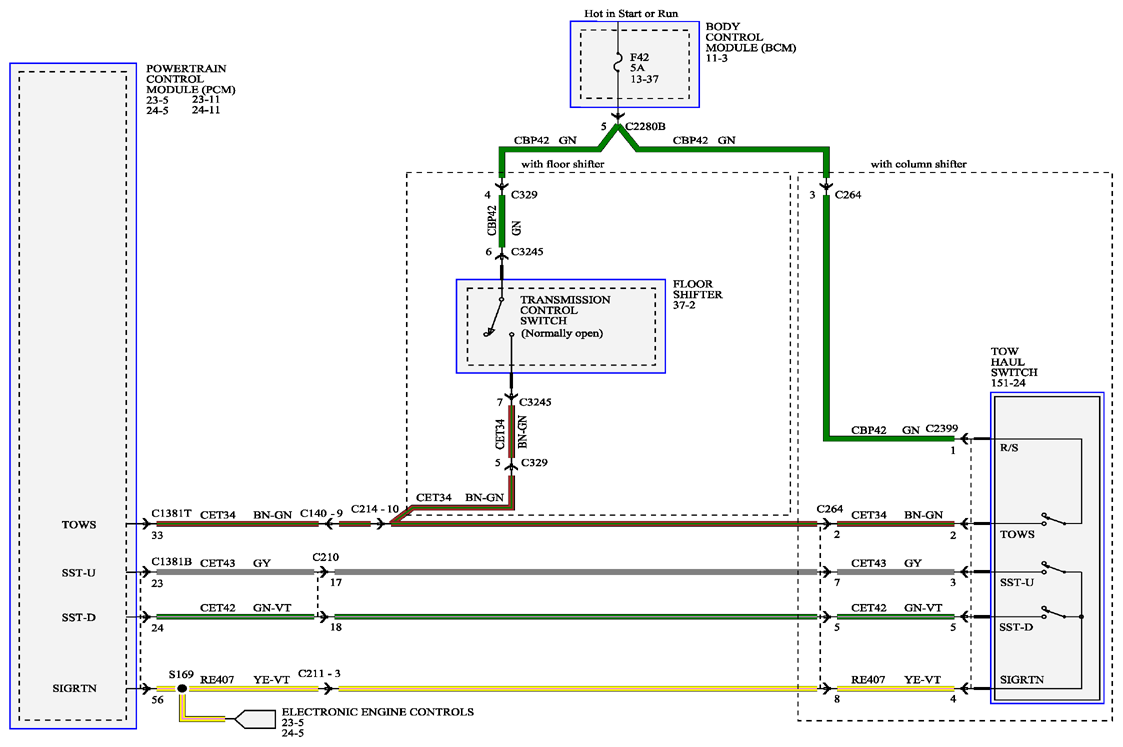The width and height of the screenshot is (1123, 747).
Task: Click the 'R/S' terminal label
Action: (x=1009, y=448)
